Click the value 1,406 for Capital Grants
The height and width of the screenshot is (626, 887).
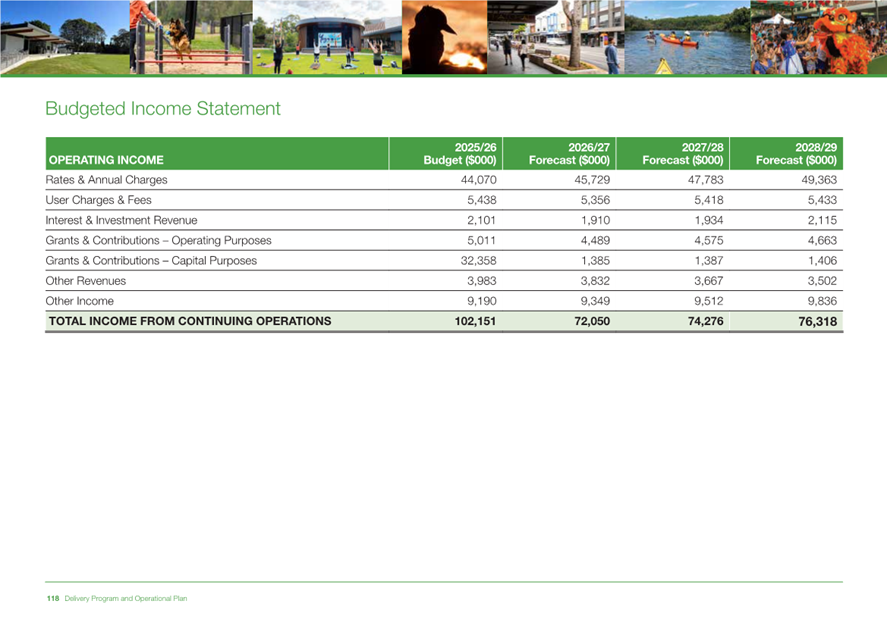(x=823, y=261)
